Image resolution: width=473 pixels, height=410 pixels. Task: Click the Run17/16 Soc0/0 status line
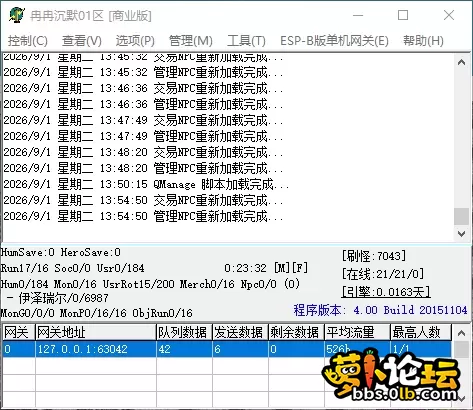click(72, 268)
